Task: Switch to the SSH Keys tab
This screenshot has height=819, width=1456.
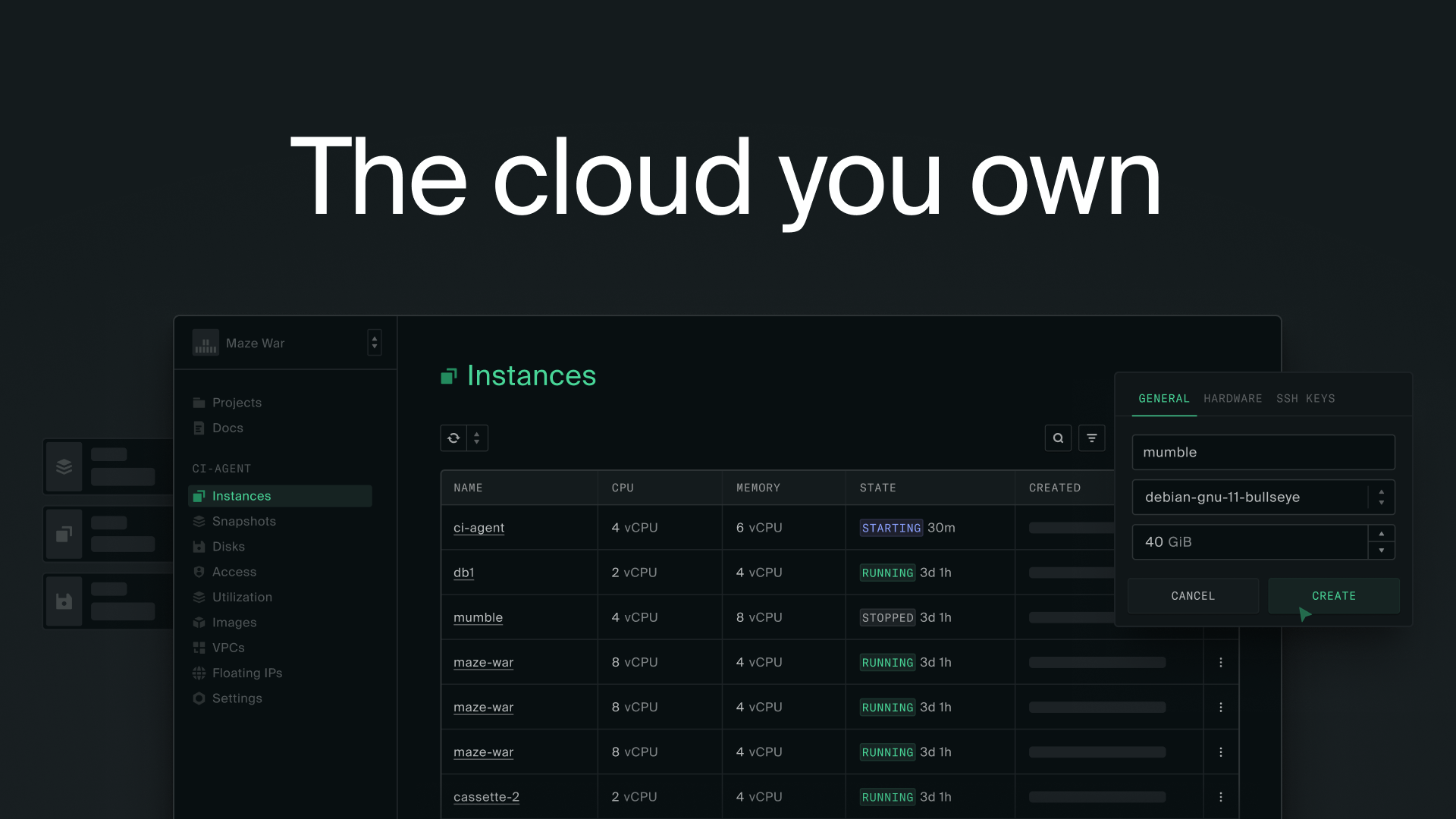Action: [1305, 399]
